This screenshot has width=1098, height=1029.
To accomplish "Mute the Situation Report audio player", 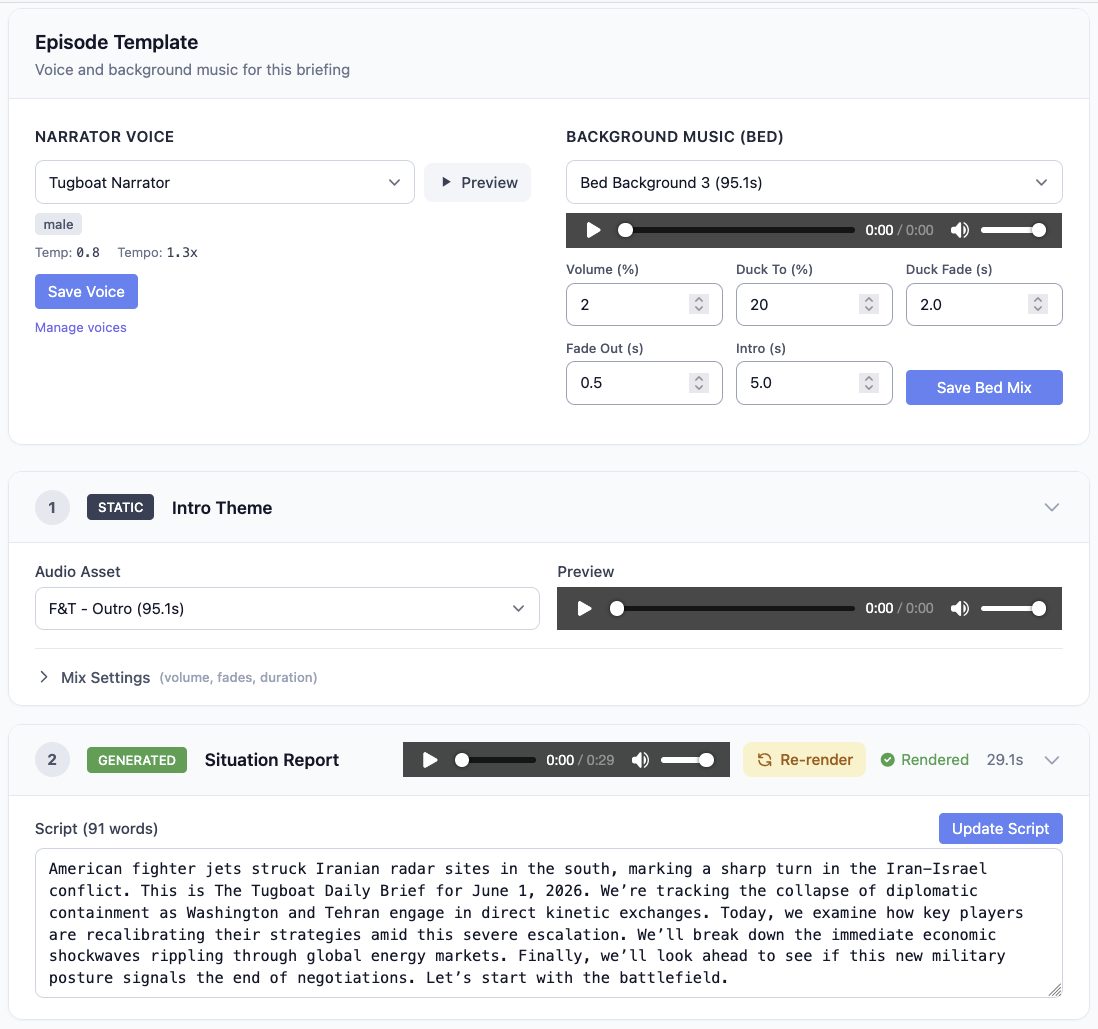I will click(x=641, y=760).
